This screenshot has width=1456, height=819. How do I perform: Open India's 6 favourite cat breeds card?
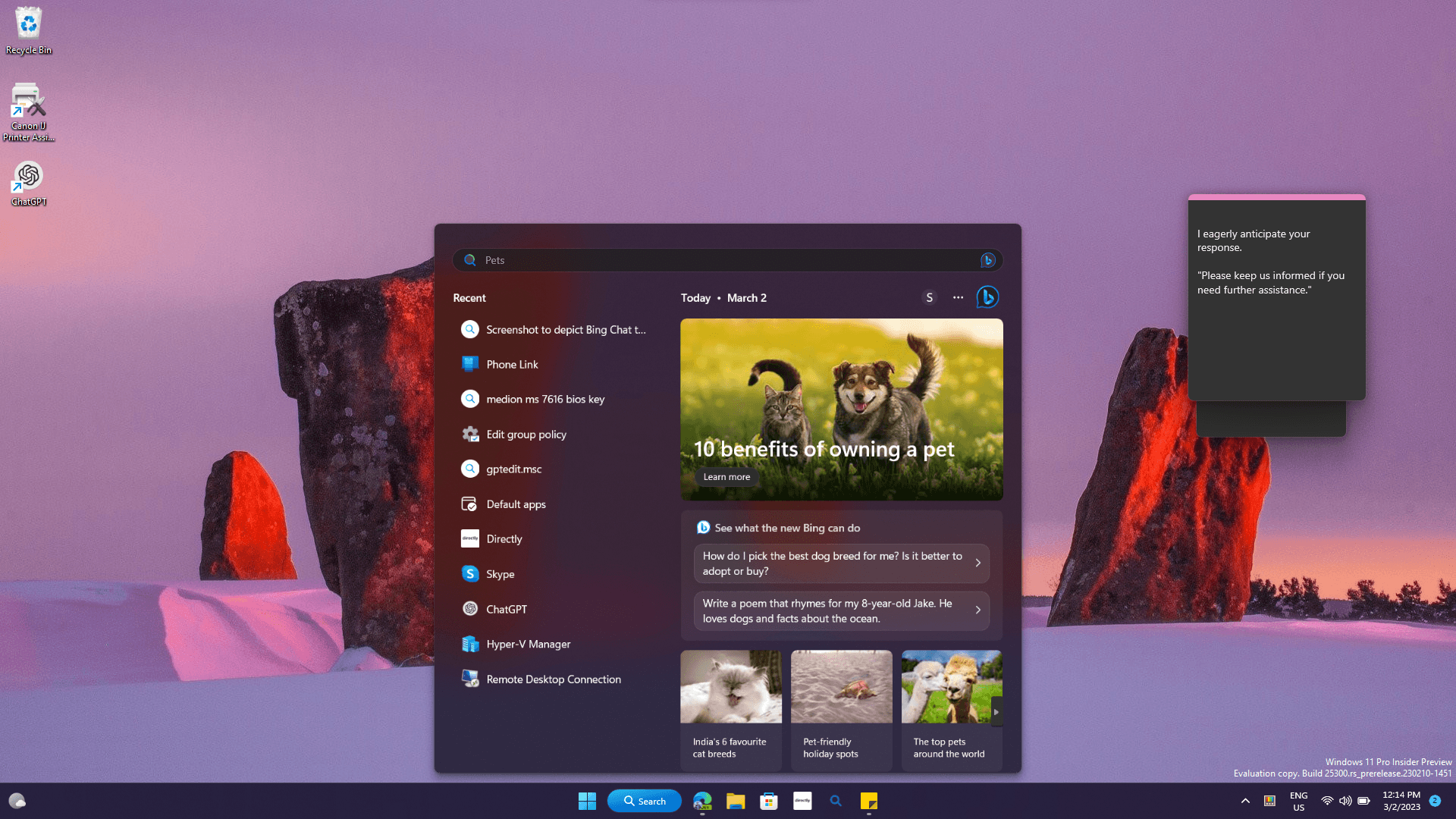[x=731, y=711]
